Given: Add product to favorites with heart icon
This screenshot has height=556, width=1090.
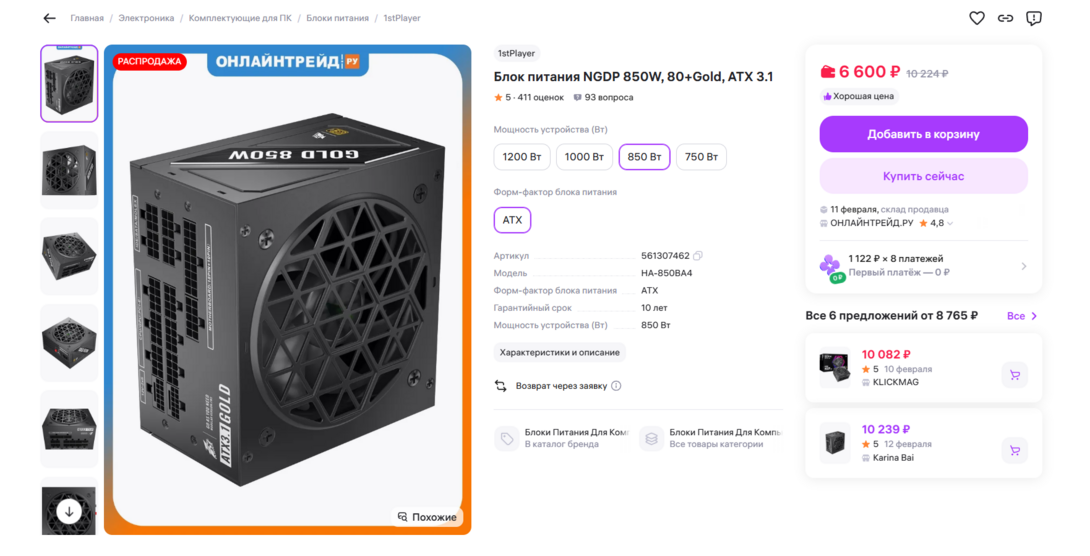Looking at the screenshot, I should click(x=977, y=18).
